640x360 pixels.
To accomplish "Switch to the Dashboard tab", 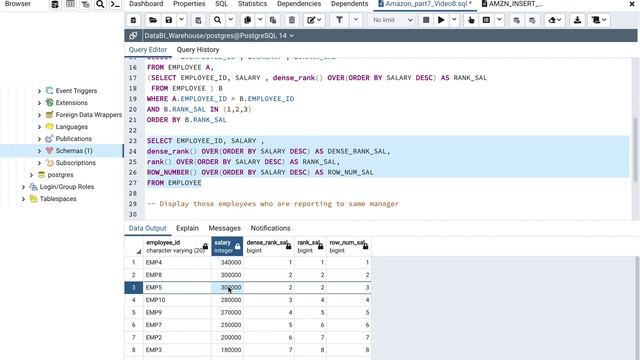I will point(146,4).
